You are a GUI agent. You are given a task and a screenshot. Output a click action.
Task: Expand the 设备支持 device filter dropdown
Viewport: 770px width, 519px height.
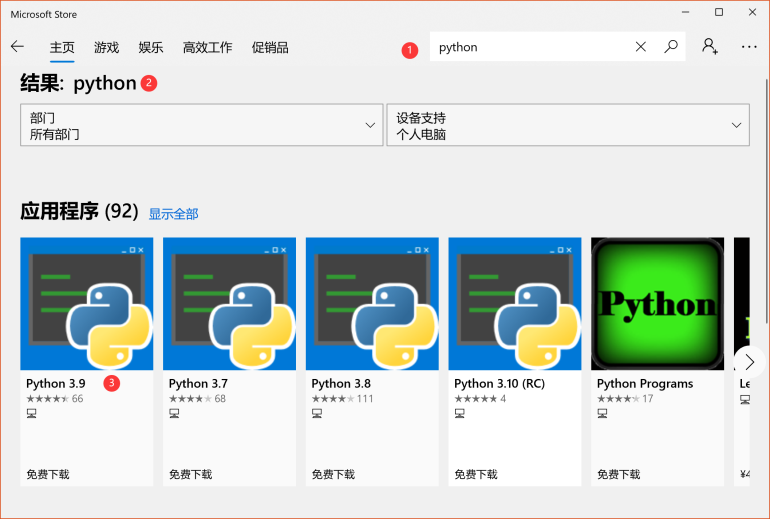567,125
